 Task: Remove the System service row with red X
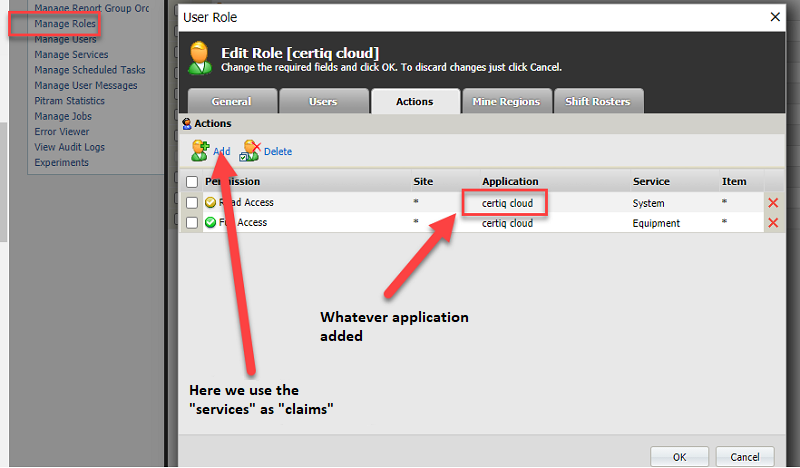click(773, 203)
